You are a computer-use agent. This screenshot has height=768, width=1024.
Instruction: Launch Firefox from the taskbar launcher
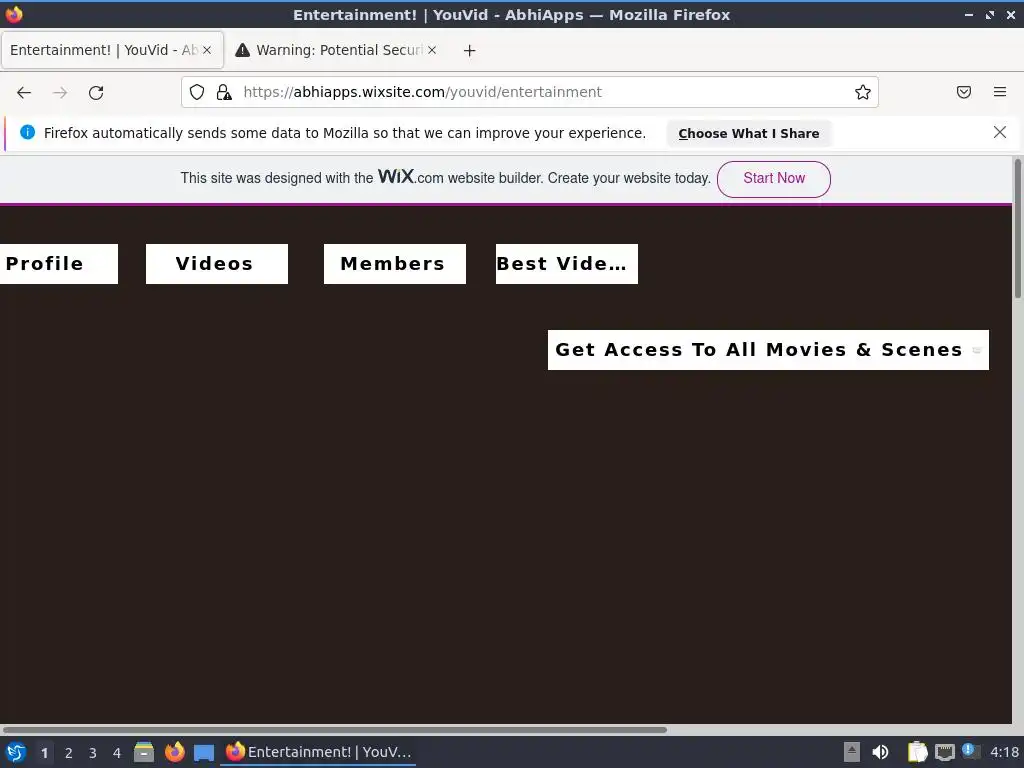(174, 752)
